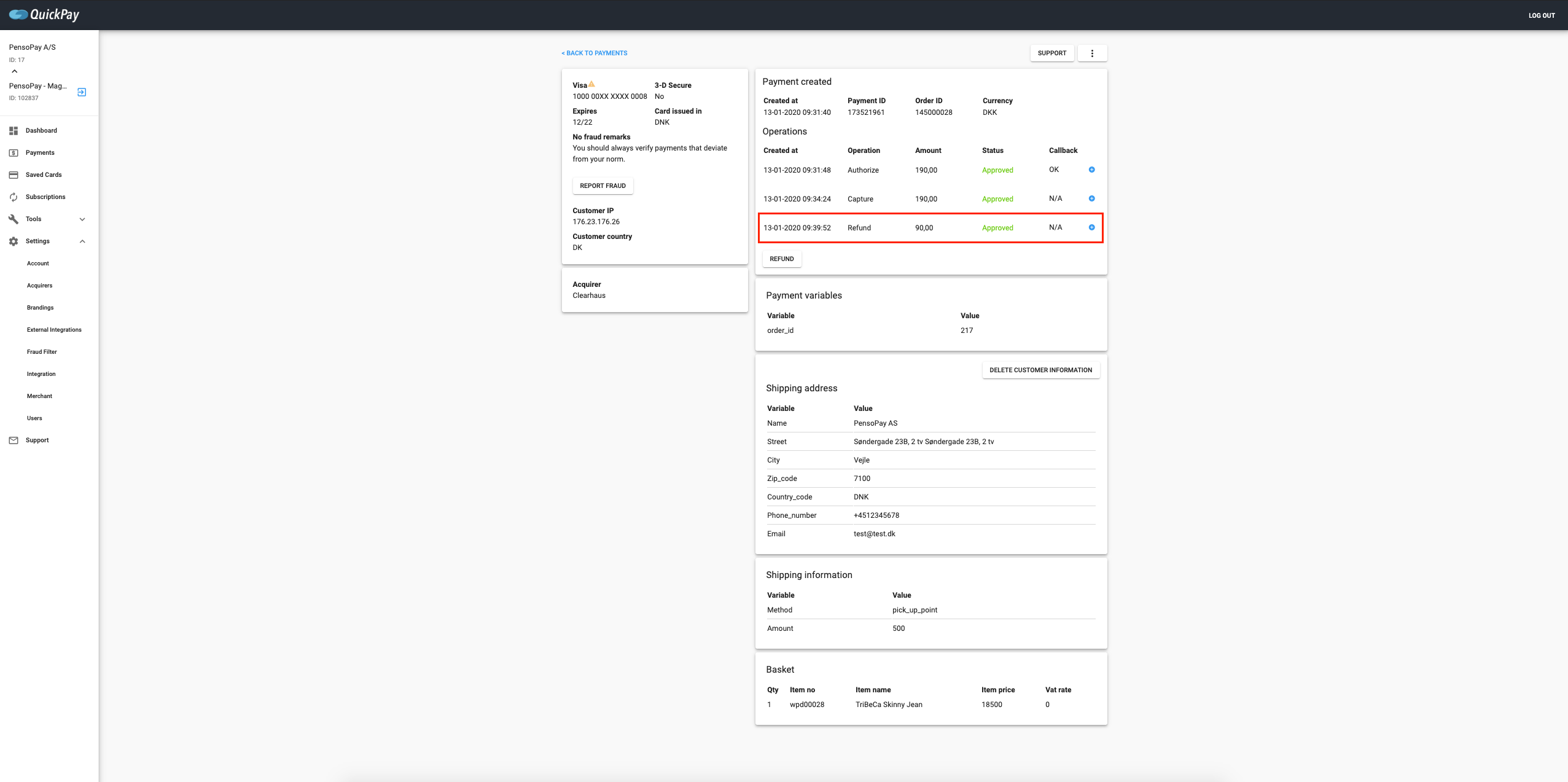
Task: Open Integration settings
Action: pos(41,374)
